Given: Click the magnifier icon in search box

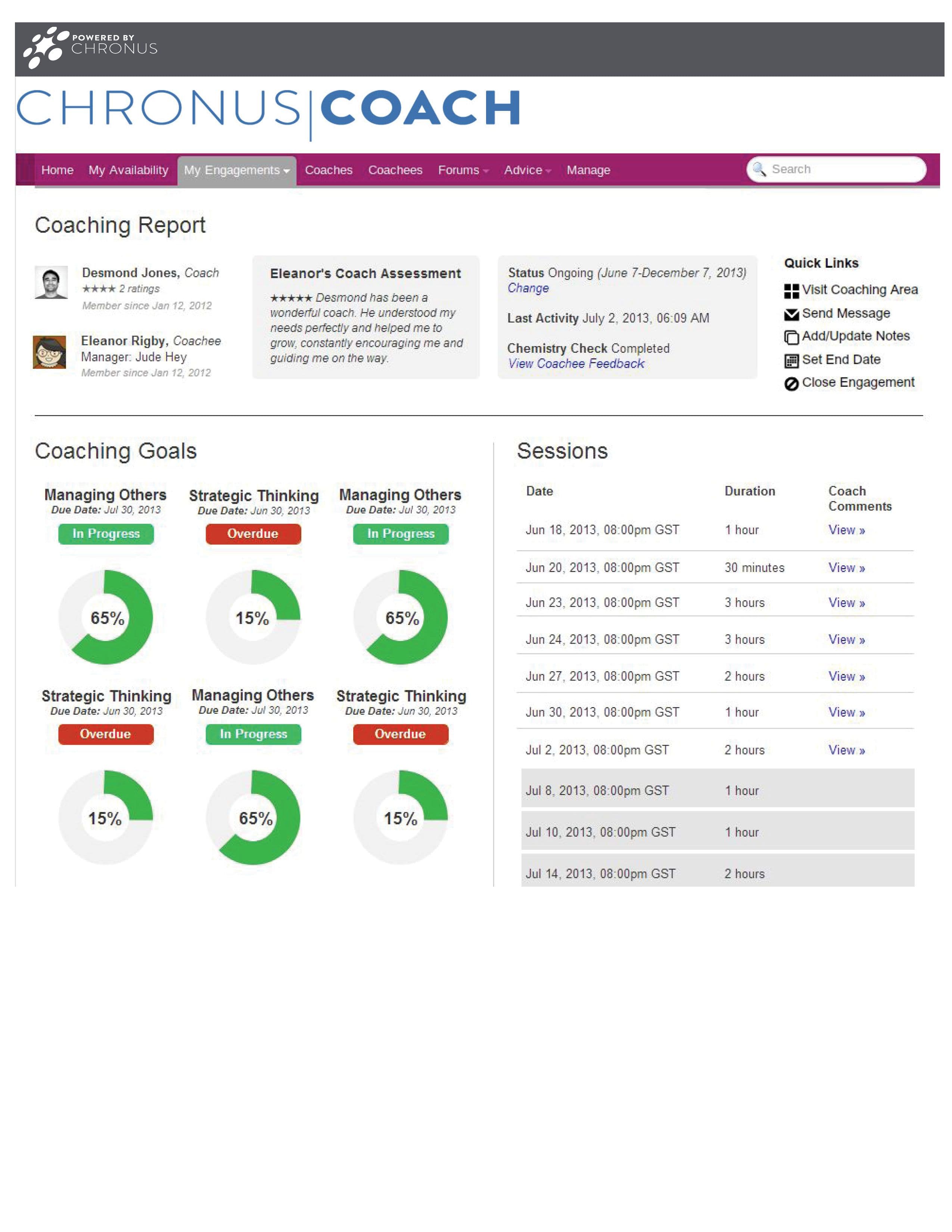Looking at the screenshot, I should [759, 169].
